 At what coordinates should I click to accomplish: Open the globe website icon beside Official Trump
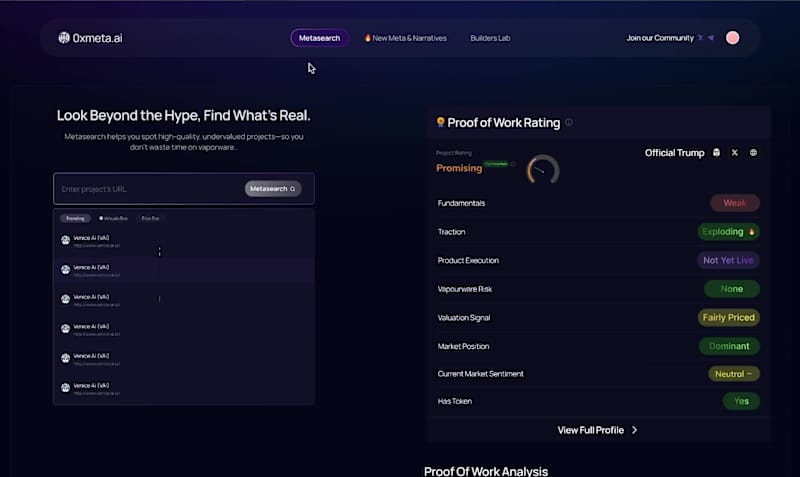point(753,153)
